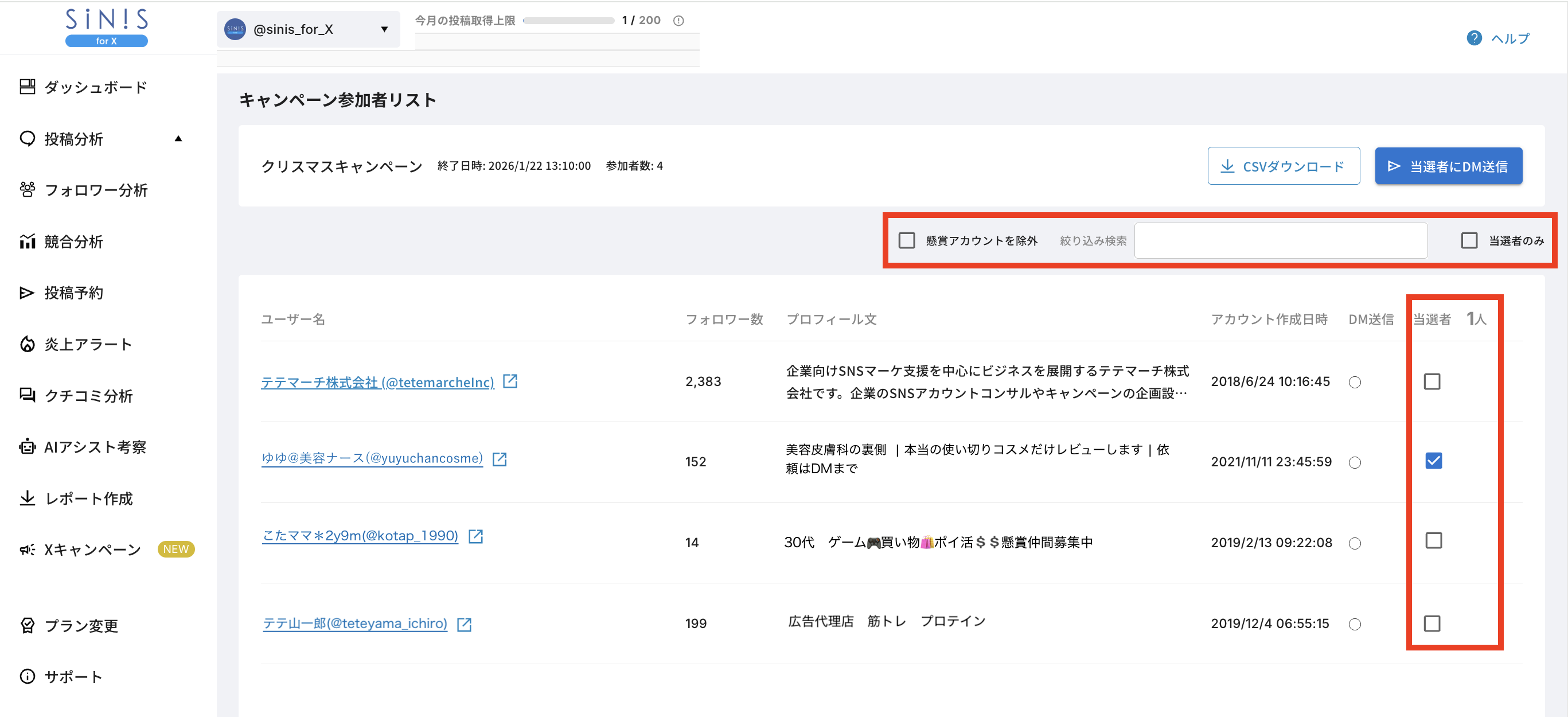Select the 投稿予約 scheduling icon
Viewport: 1568px width, 717px height.
[27, 293]
